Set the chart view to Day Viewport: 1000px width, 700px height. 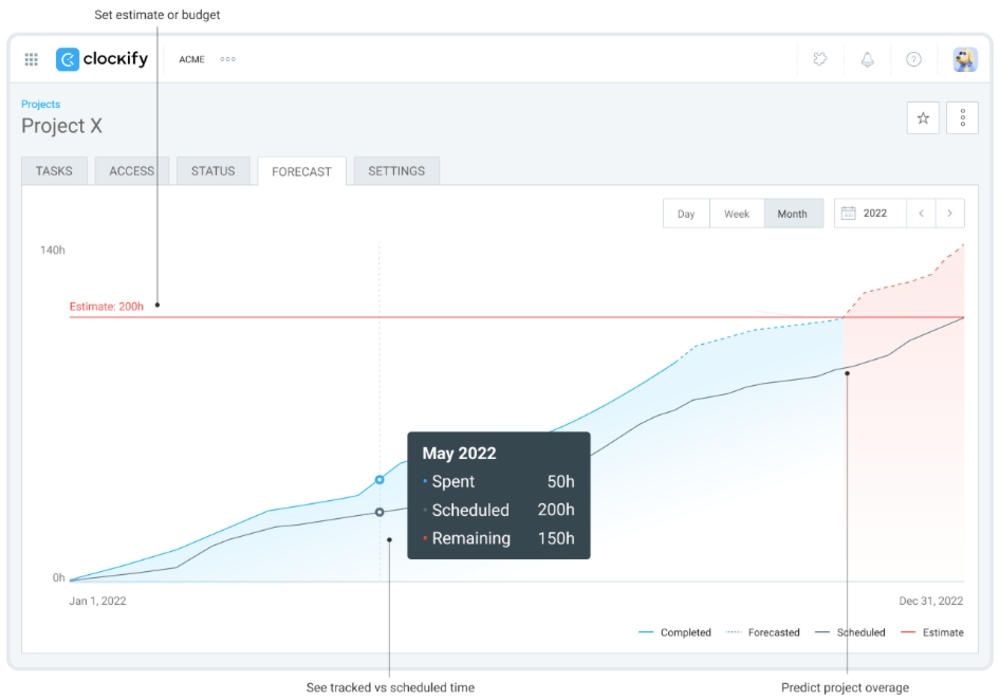pos(686,214)
